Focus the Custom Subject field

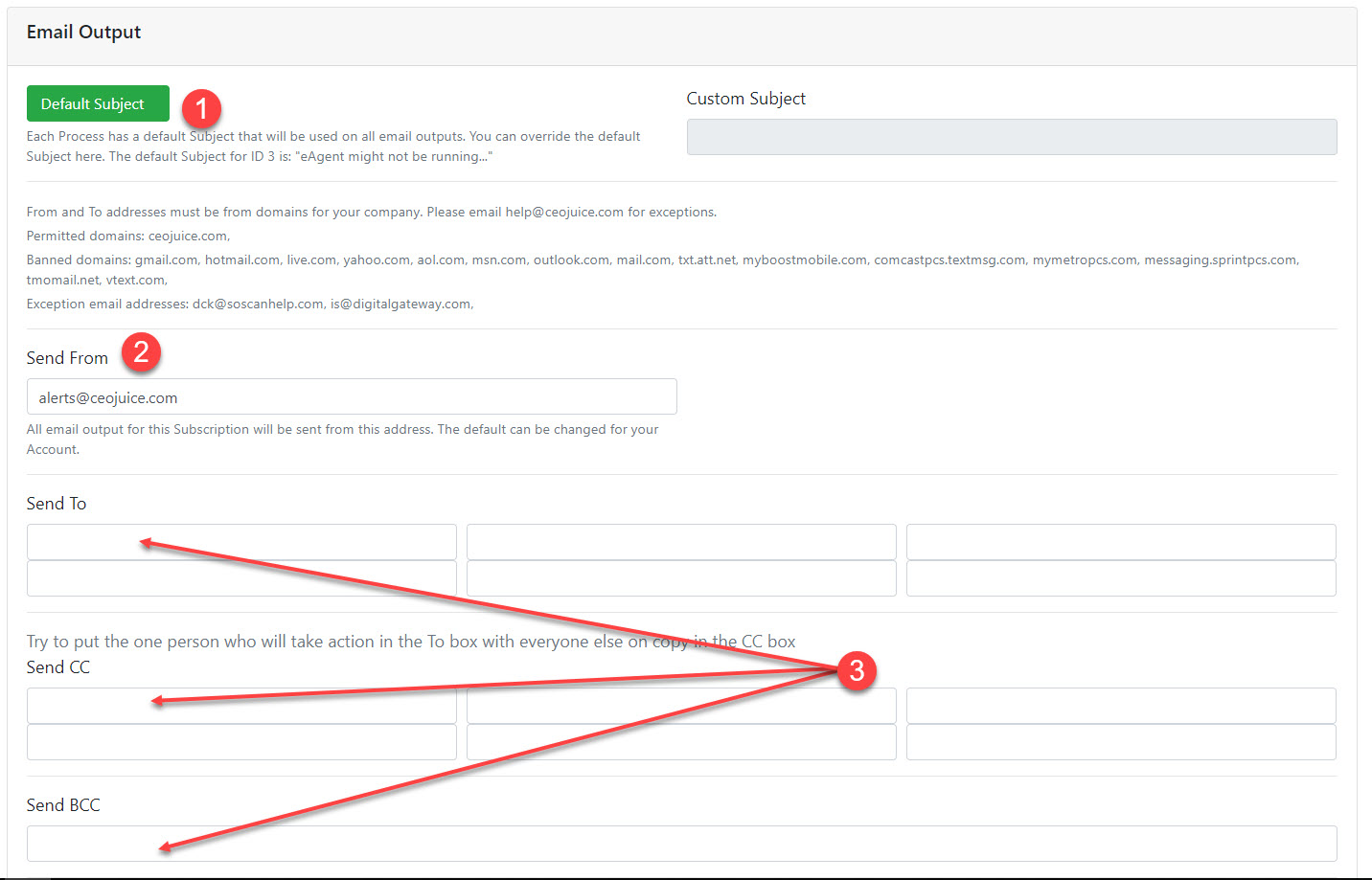coord(1012,137)
